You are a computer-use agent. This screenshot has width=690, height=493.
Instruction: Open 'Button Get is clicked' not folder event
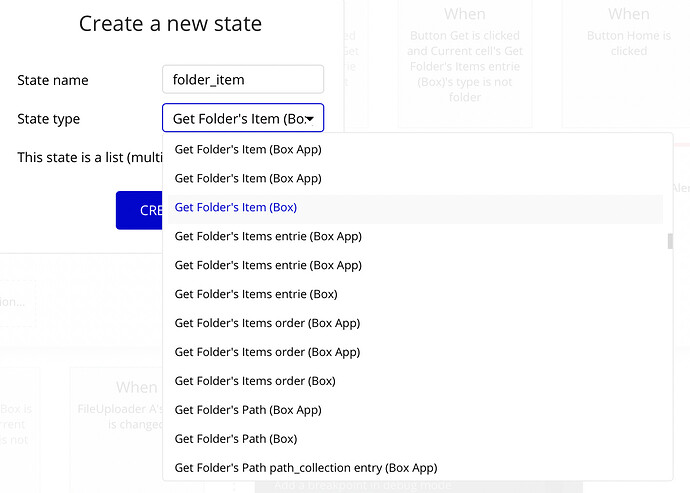click(x=465, y=64)
